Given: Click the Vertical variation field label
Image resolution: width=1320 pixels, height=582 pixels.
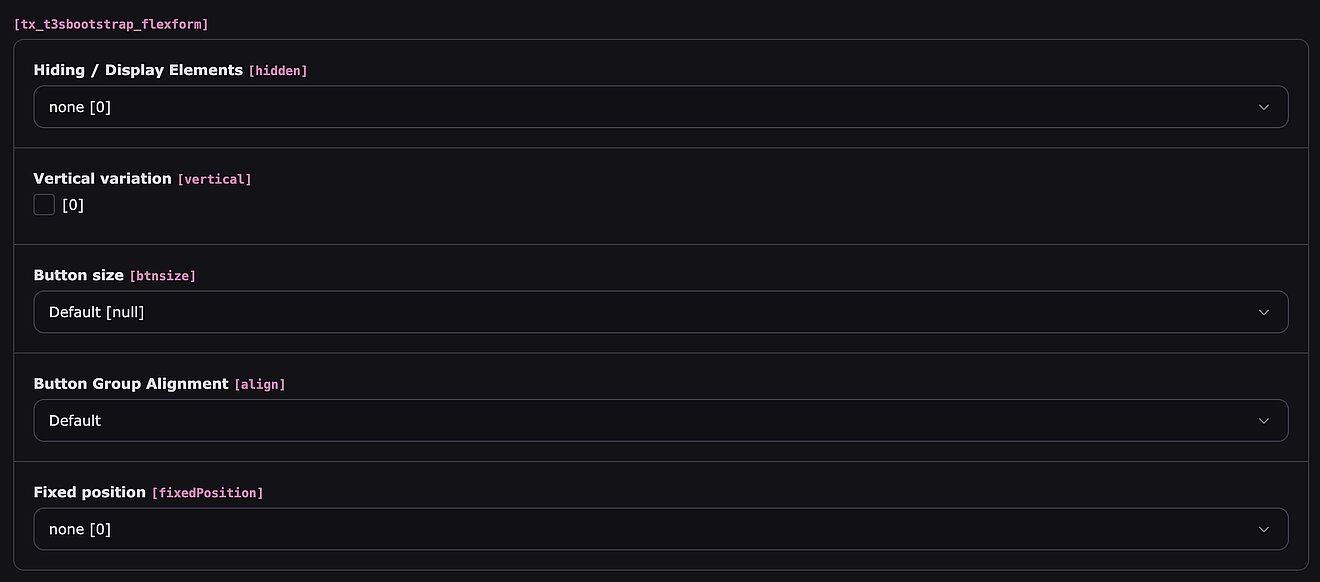Looking at the screenshot, I should 102,179.
